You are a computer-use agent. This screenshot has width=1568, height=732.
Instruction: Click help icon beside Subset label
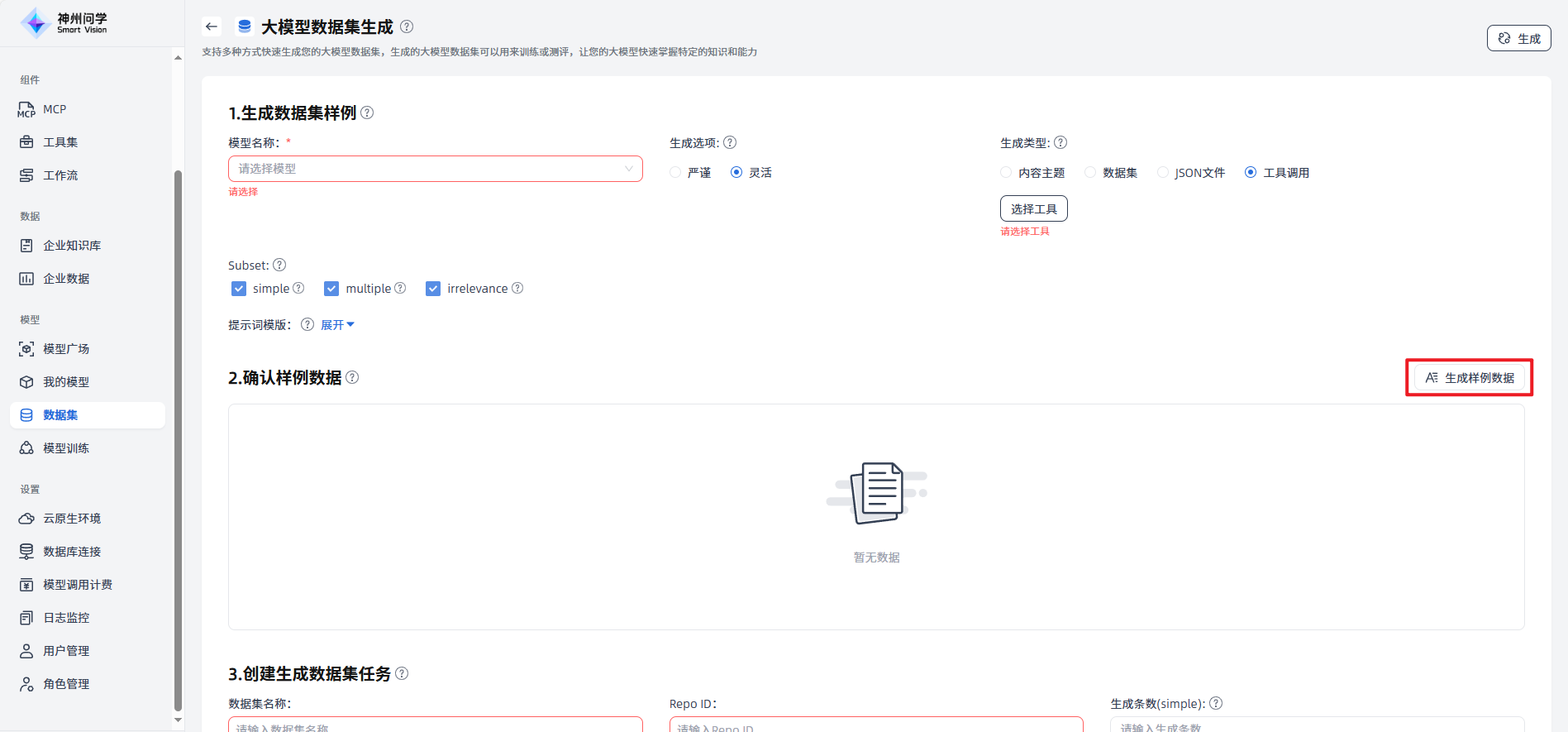click(279, 265)
